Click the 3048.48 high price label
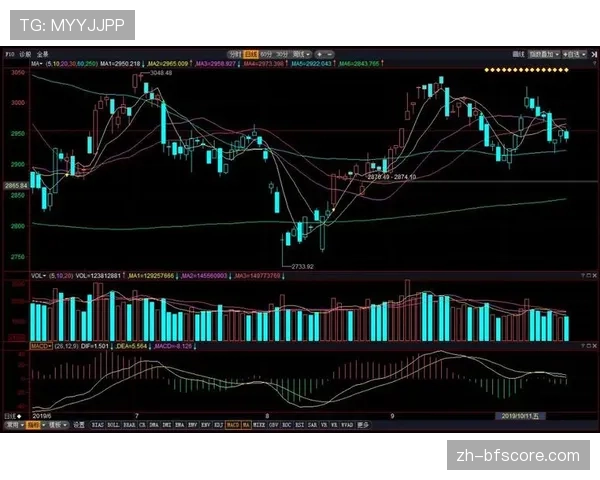This screenshot has width=600, height=480. pos(161,74)
